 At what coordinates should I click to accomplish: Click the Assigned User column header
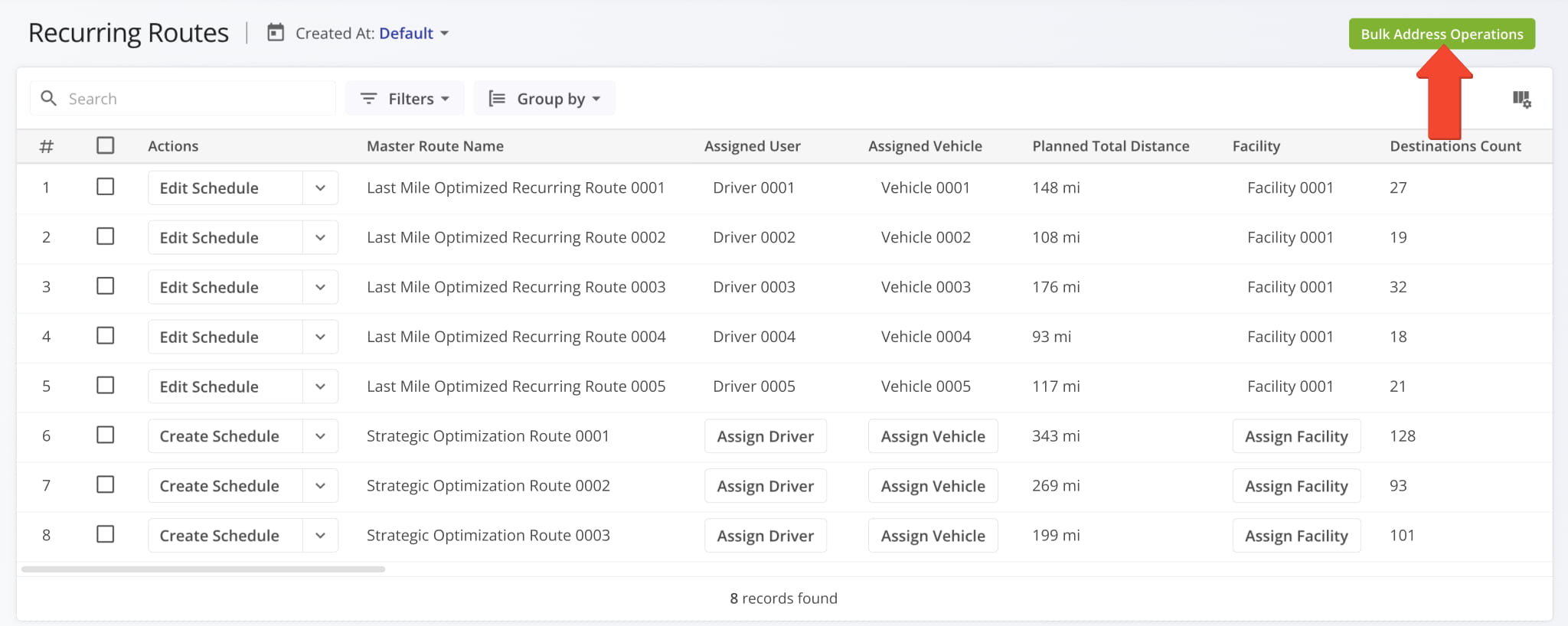click(753, 146)
